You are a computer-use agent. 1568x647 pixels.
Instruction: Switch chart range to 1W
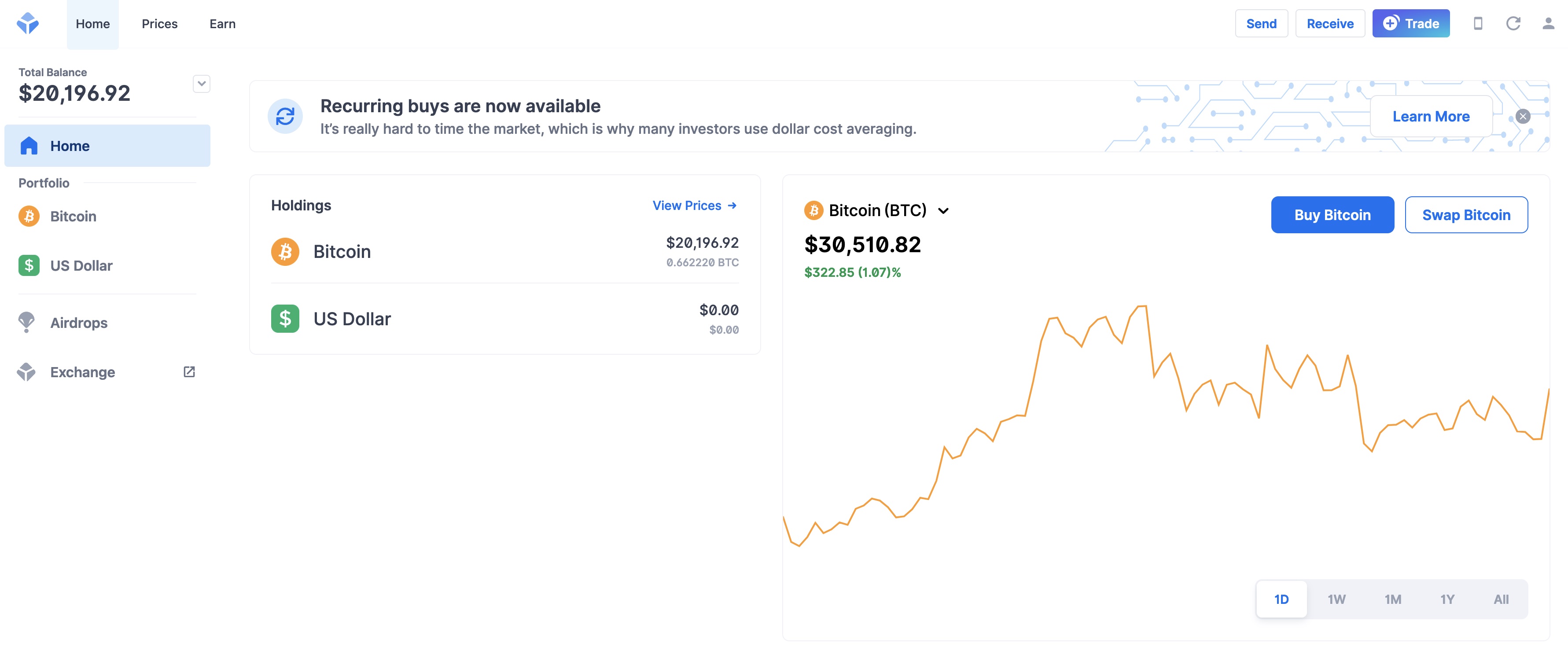point(1337,599)
